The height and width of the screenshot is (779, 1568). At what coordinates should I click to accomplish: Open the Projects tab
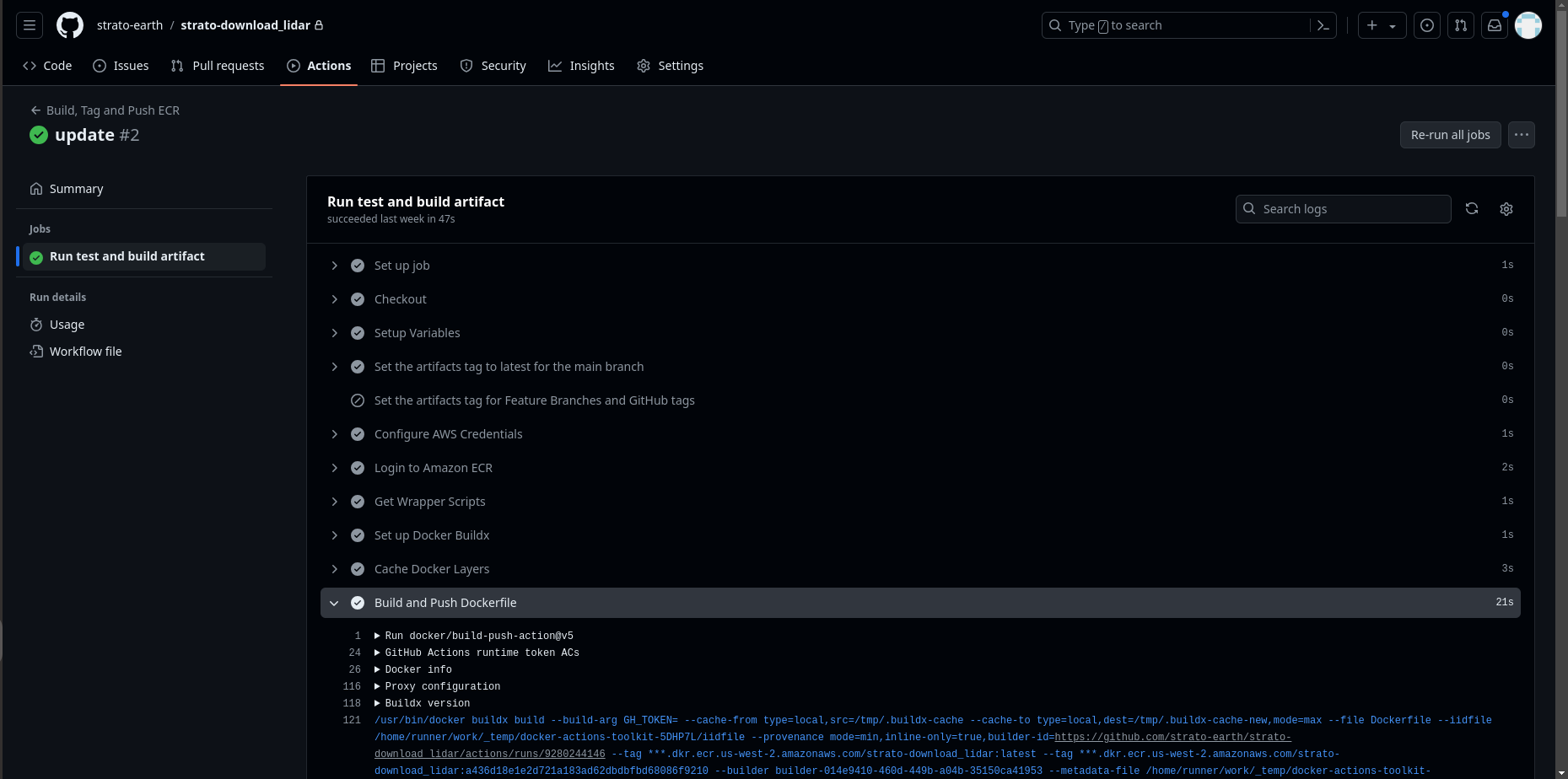click(x=405, y=66)
